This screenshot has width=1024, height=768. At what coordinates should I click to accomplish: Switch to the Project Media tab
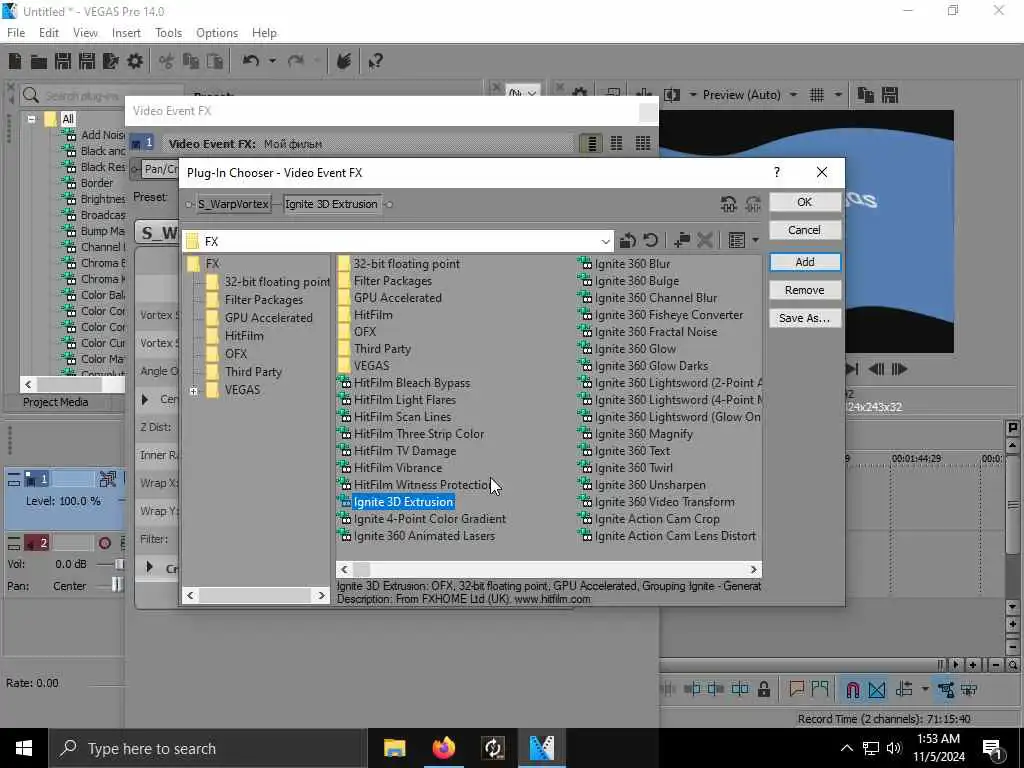[x=56, y=402]
